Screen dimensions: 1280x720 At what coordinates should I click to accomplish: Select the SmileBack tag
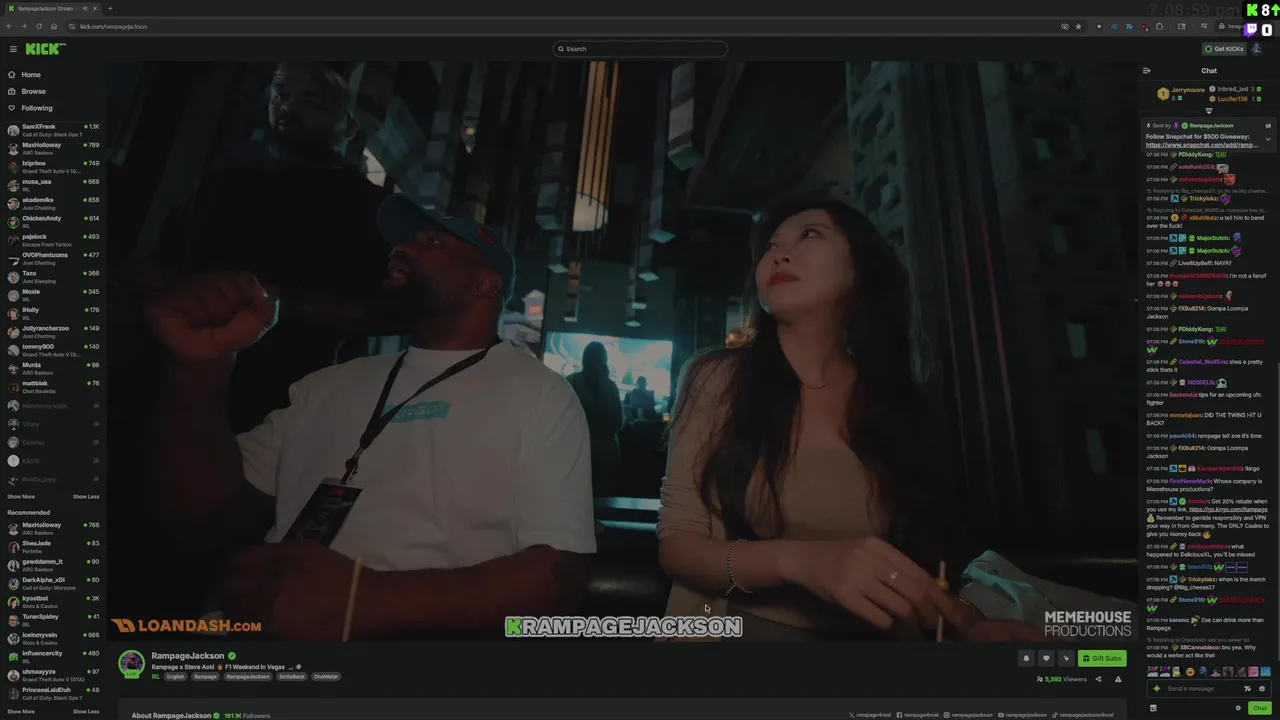(x=291, y=677)
